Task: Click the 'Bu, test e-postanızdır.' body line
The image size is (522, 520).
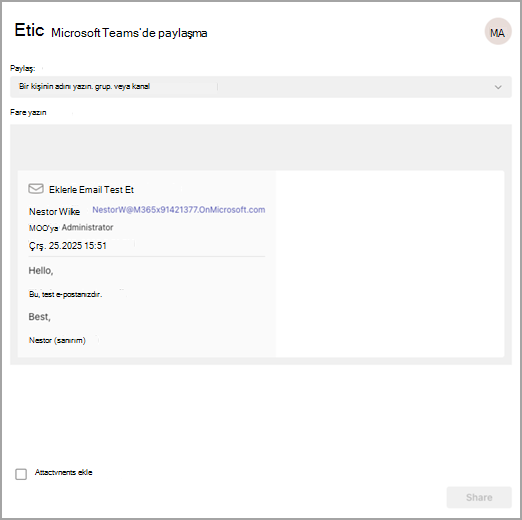Action: pyautogui.click(x=65, y=294)
